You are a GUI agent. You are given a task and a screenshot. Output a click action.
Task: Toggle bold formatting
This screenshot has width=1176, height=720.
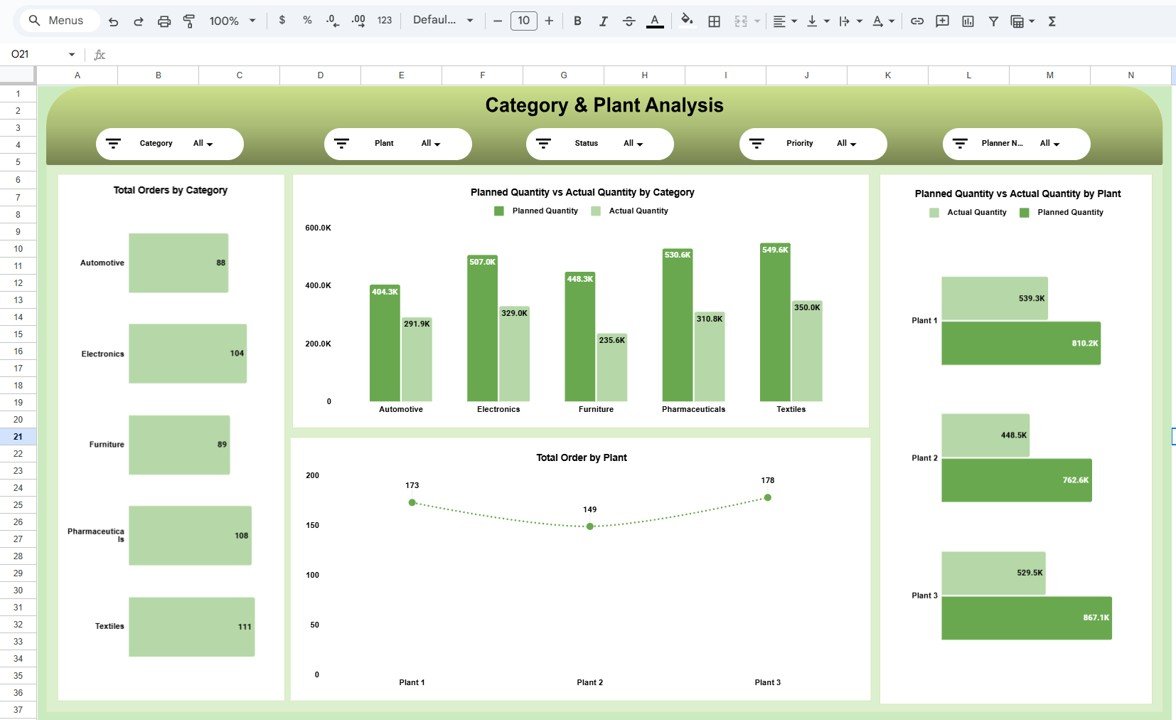pos(577,20)
